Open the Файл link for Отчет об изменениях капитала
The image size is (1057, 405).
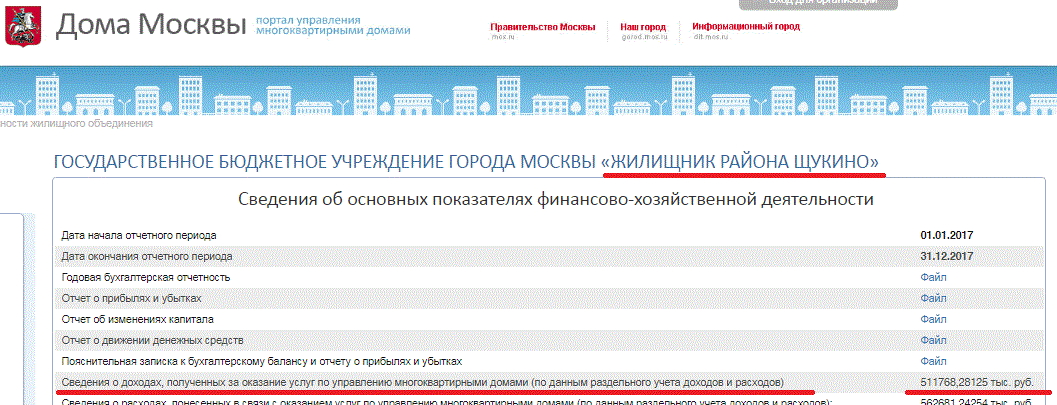(x=933, y=319)
